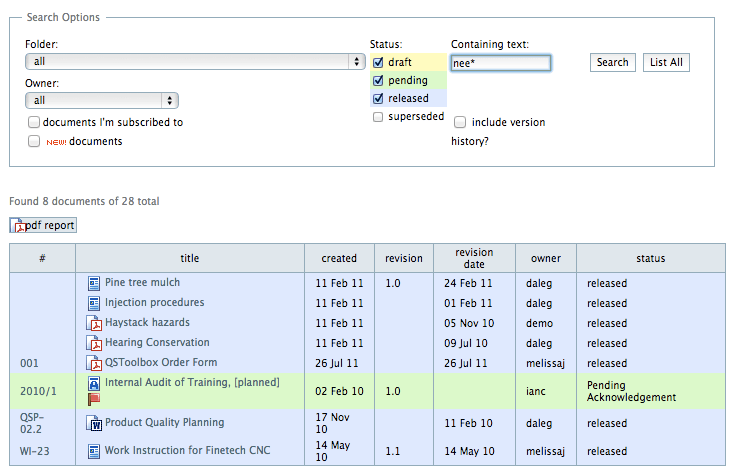Screen dimensions: 736x473
Task: Generate the pdf report
Action: click(43, 225)
